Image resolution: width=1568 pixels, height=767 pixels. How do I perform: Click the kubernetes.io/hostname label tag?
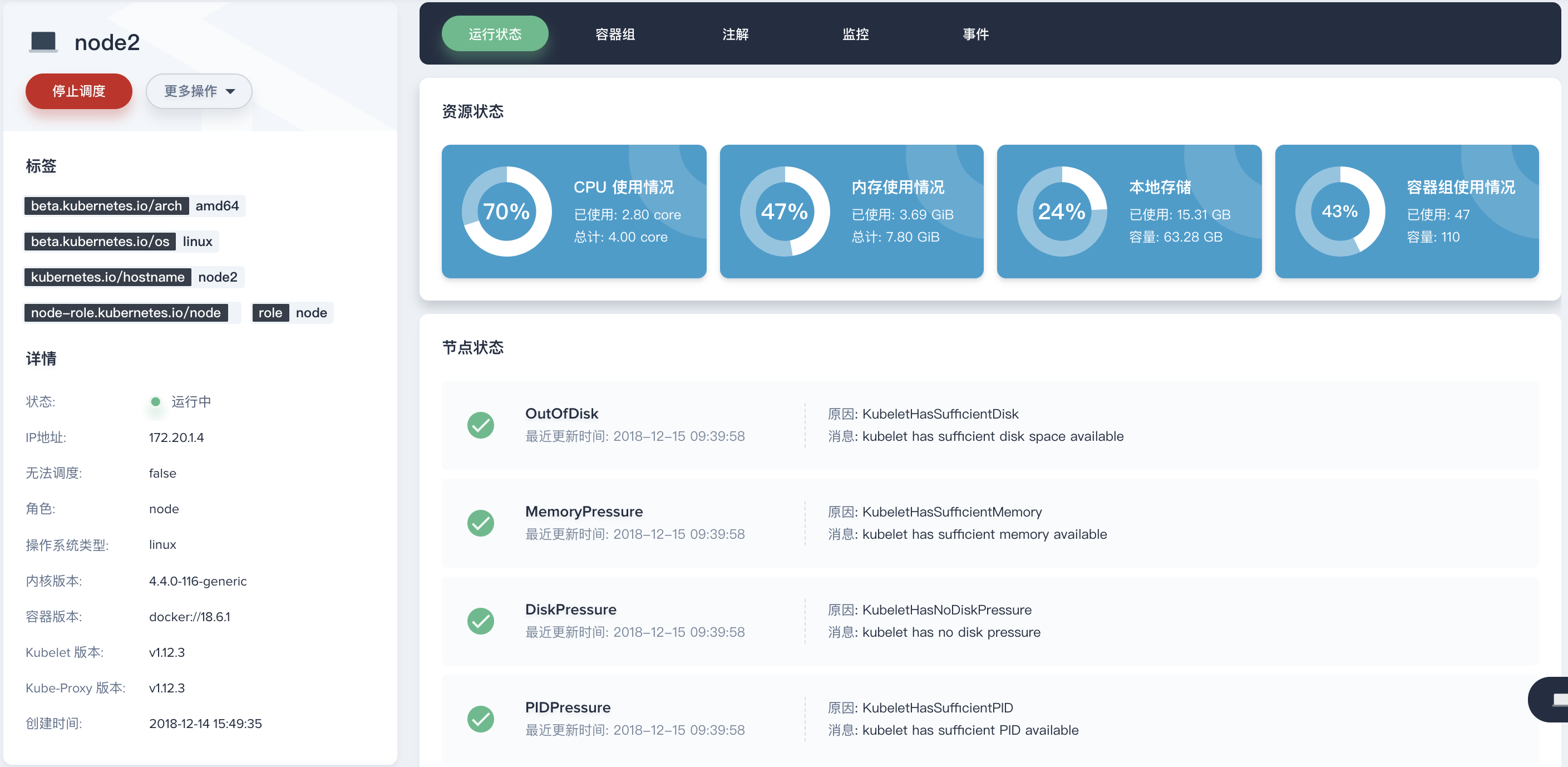tap(108, 277)
